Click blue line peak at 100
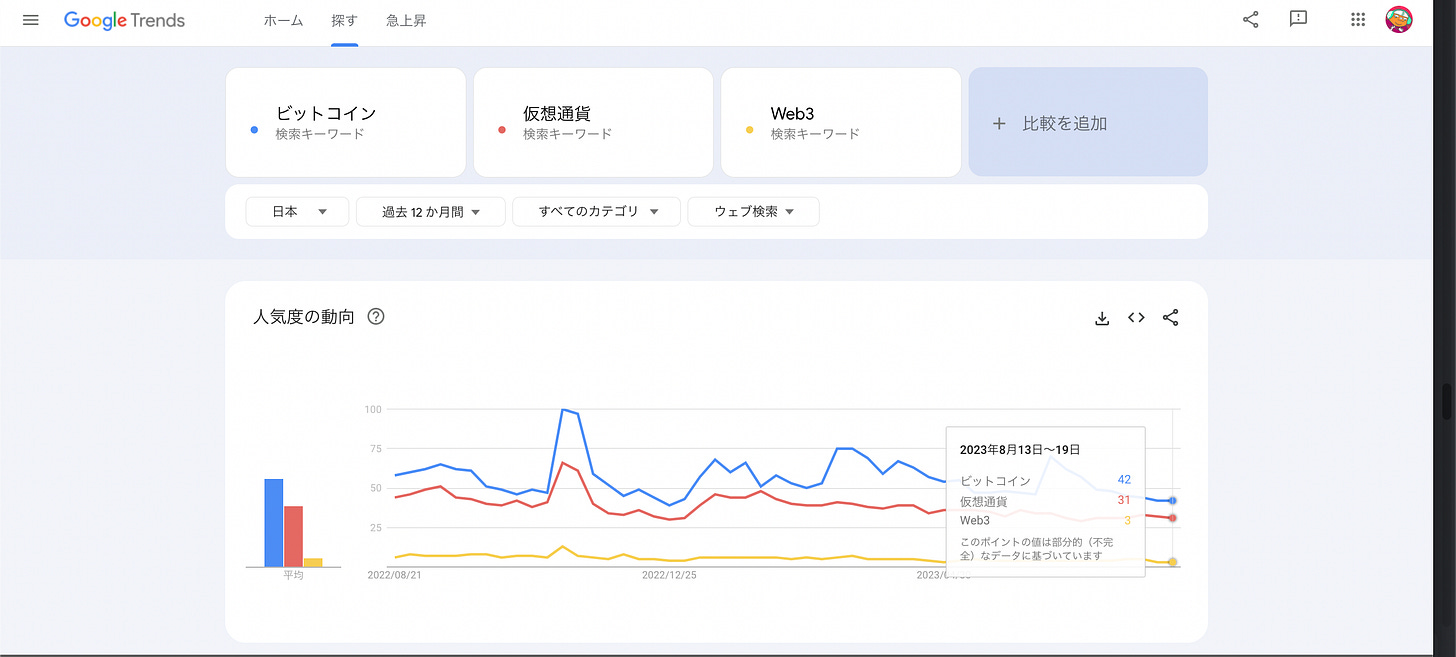Viewport: 1456px width, 657px height. click(564, 409)
